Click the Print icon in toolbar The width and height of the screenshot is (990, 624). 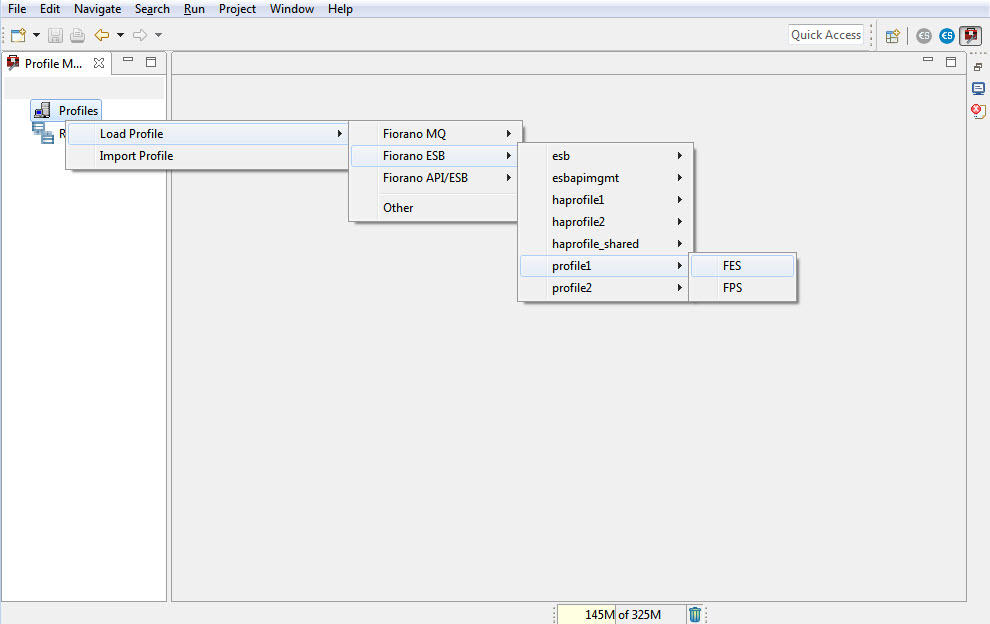pos(78,35)
